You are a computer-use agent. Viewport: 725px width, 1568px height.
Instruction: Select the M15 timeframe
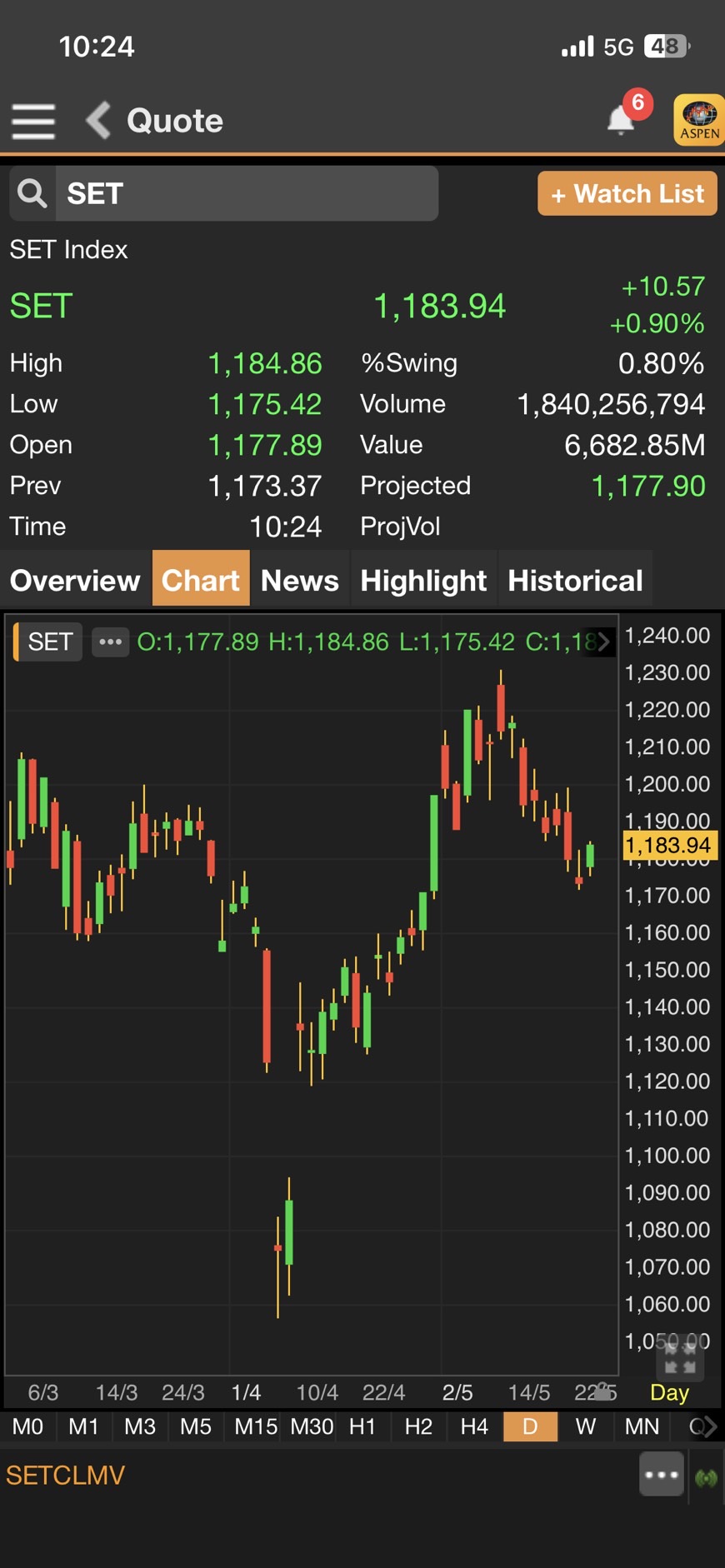255,1426
